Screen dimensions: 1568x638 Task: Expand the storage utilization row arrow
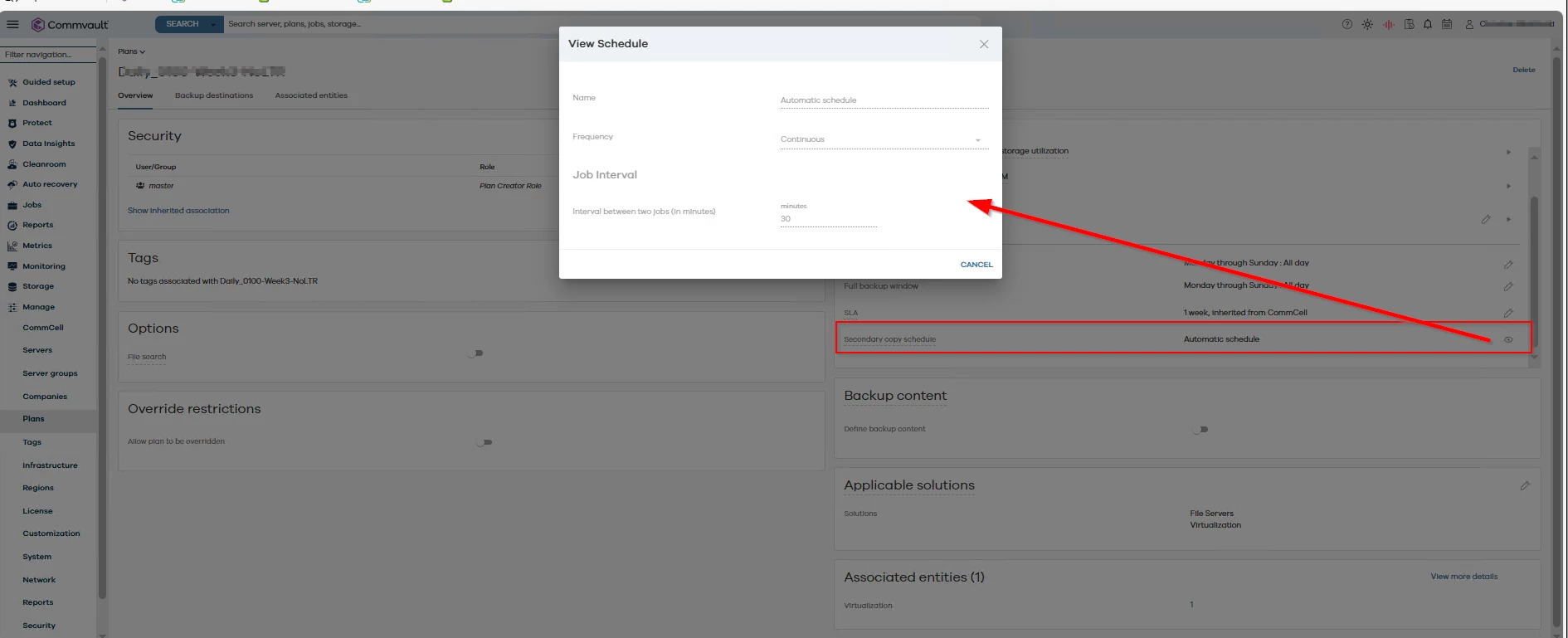1508,152
